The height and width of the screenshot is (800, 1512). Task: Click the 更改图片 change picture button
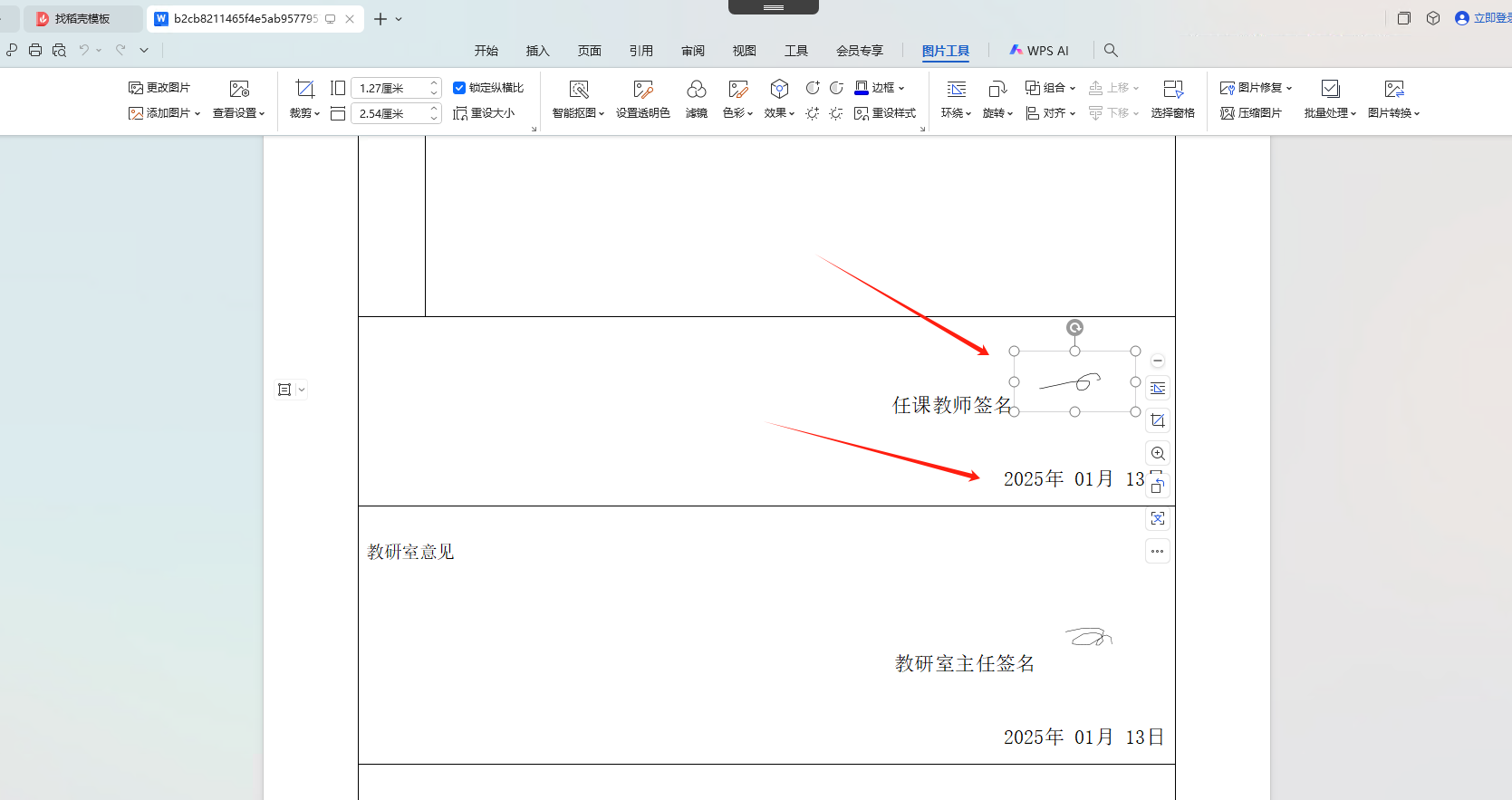[x=159, y=88]
